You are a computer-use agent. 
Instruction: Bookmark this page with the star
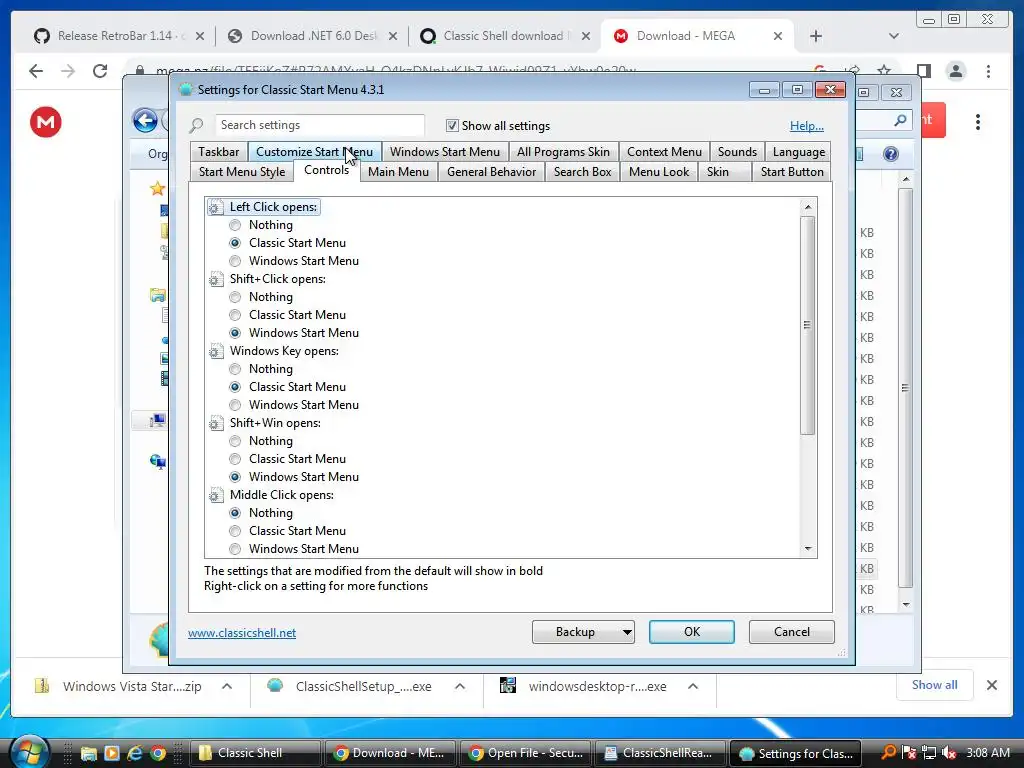(884, 70)
